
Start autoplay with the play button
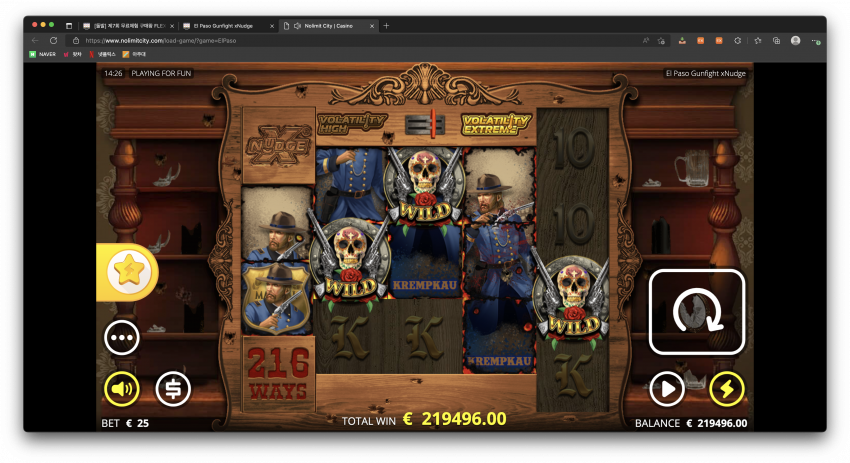pos(667,389)
